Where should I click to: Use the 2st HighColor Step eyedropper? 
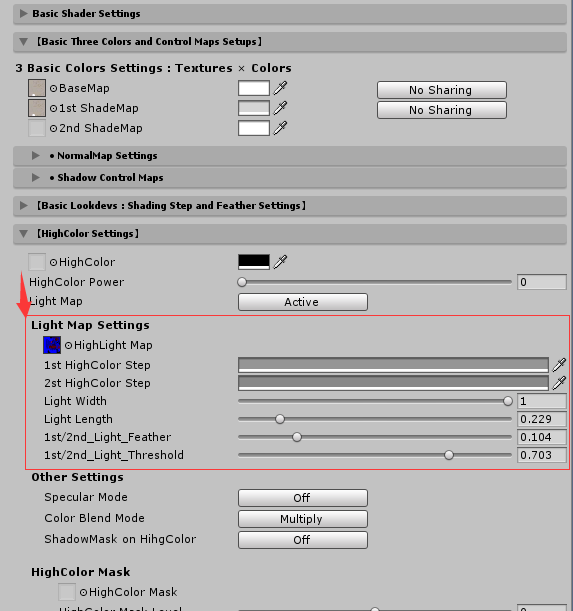pos(559,383)
